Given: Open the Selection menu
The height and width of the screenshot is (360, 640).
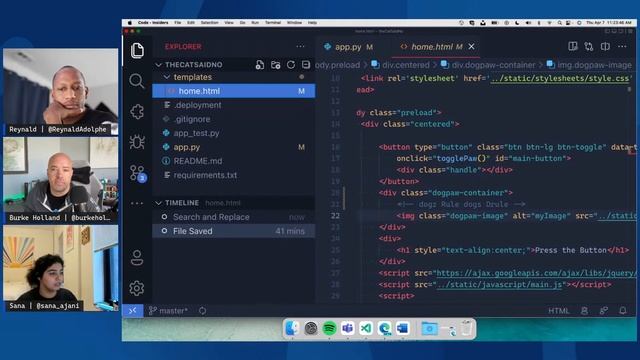Looking at the screenshot, I should pyautogui.click(x=209, y=22).
